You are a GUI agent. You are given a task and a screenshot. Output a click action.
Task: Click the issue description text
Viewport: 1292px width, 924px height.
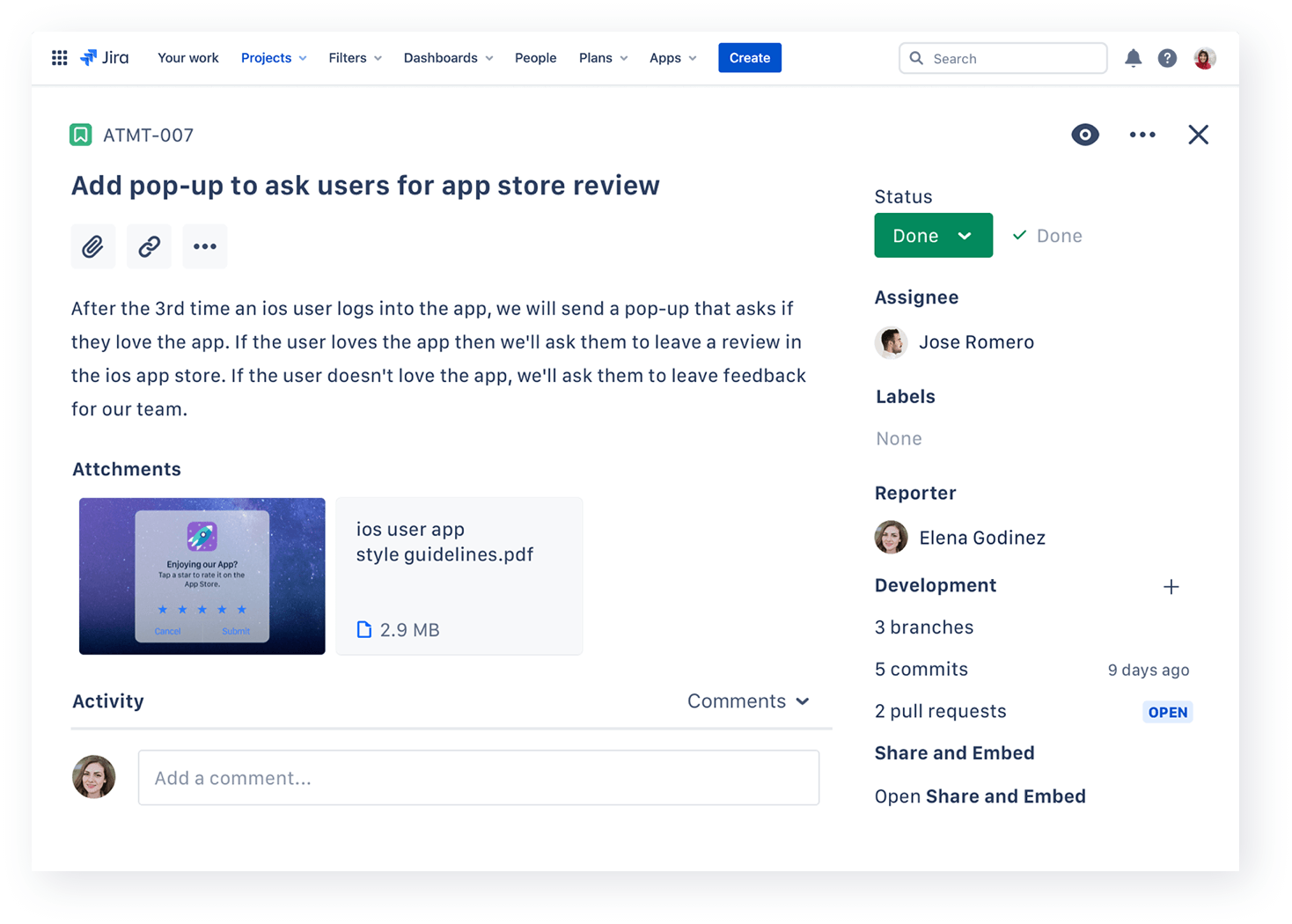tap(438, 359)
